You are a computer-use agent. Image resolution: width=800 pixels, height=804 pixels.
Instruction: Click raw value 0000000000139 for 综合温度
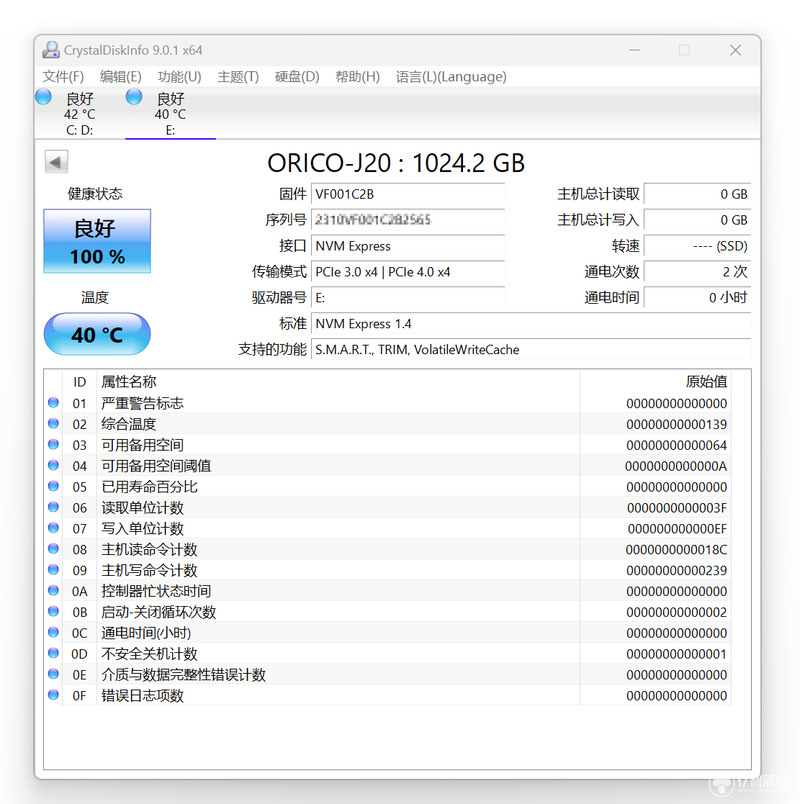click(x=676, y=425)
